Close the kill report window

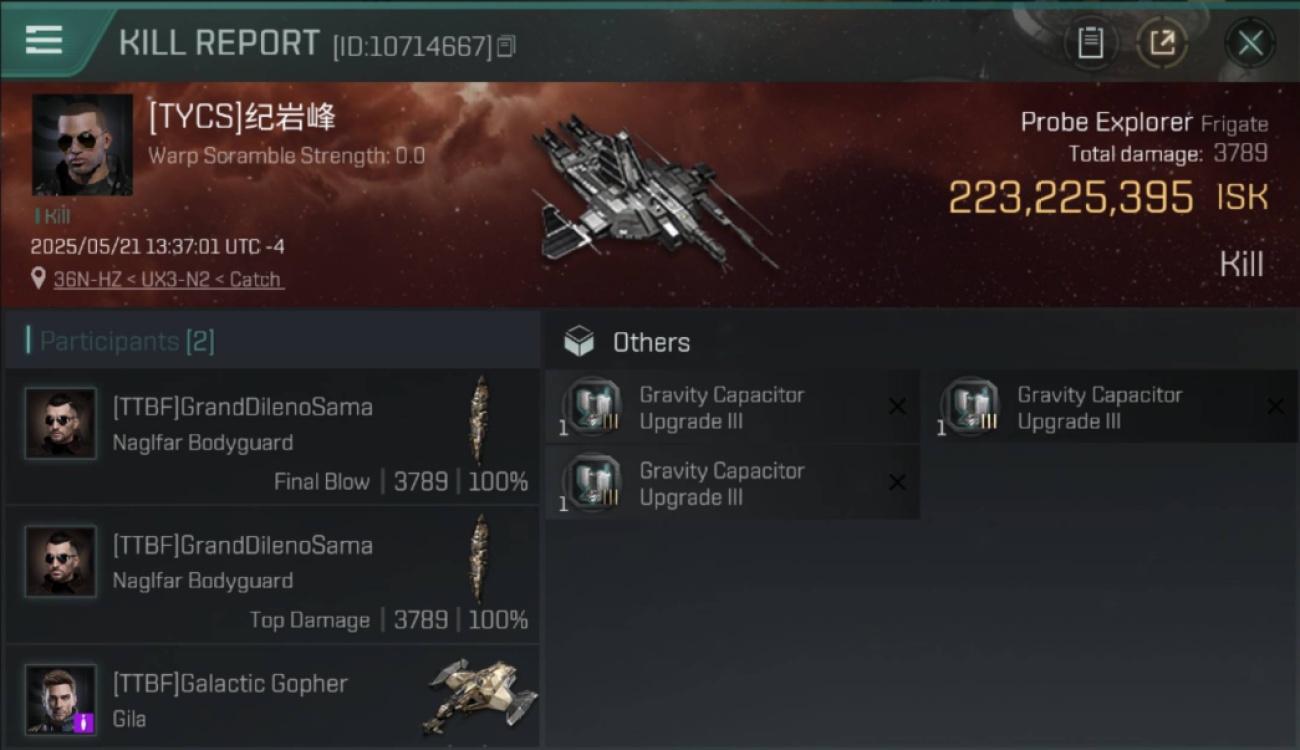tap(1250, 43)
